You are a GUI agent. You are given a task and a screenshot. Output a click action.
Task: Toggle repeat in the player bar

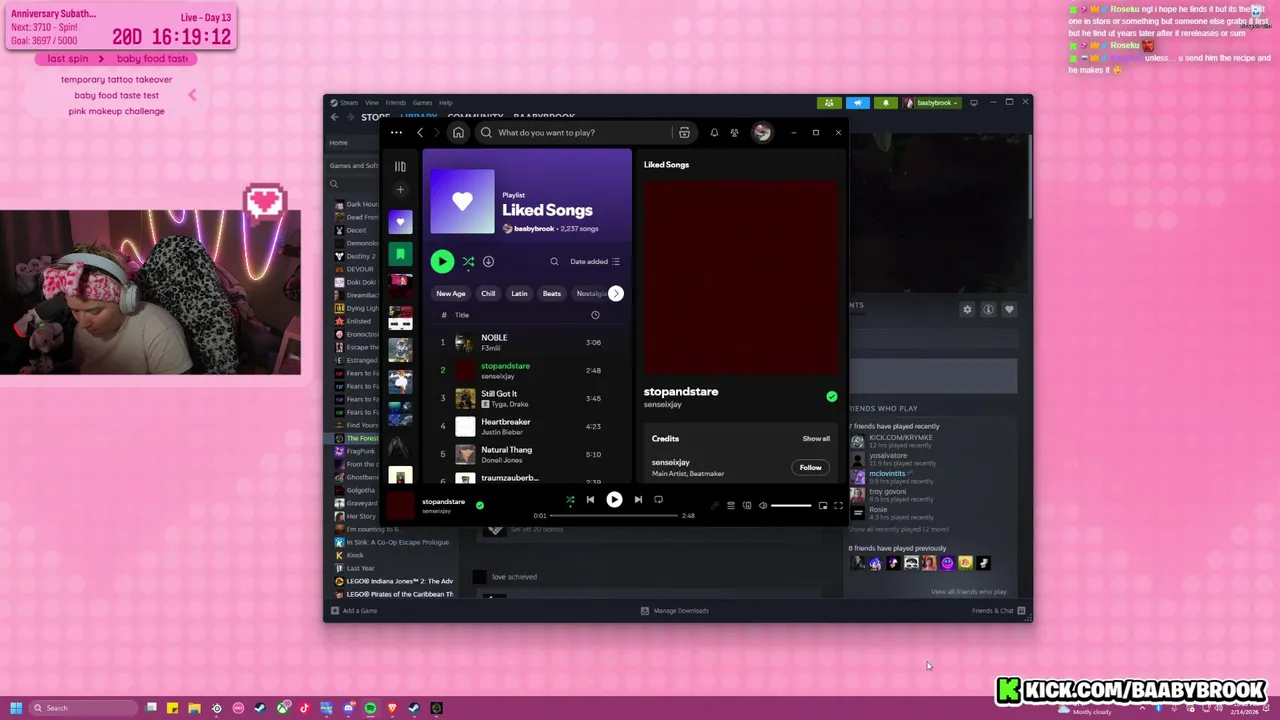pyautogui.click(x=658, y=499)
